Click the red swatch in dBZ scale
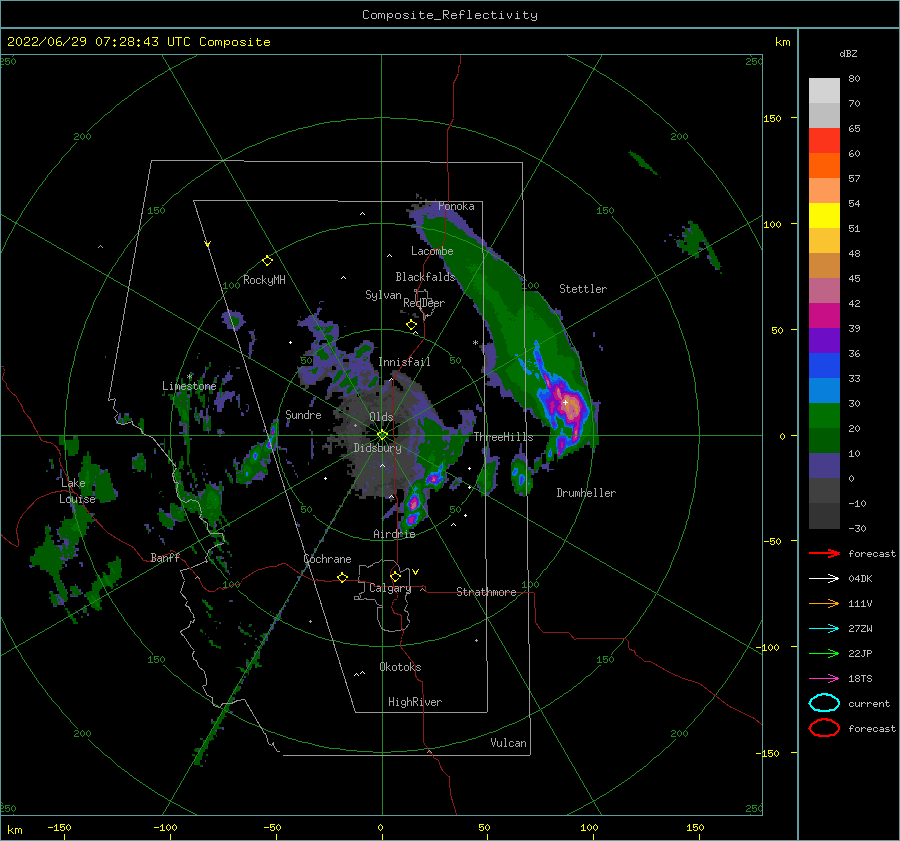Viewport: 900px width, 841px height. pyautogui.click(x=824, y=141)
